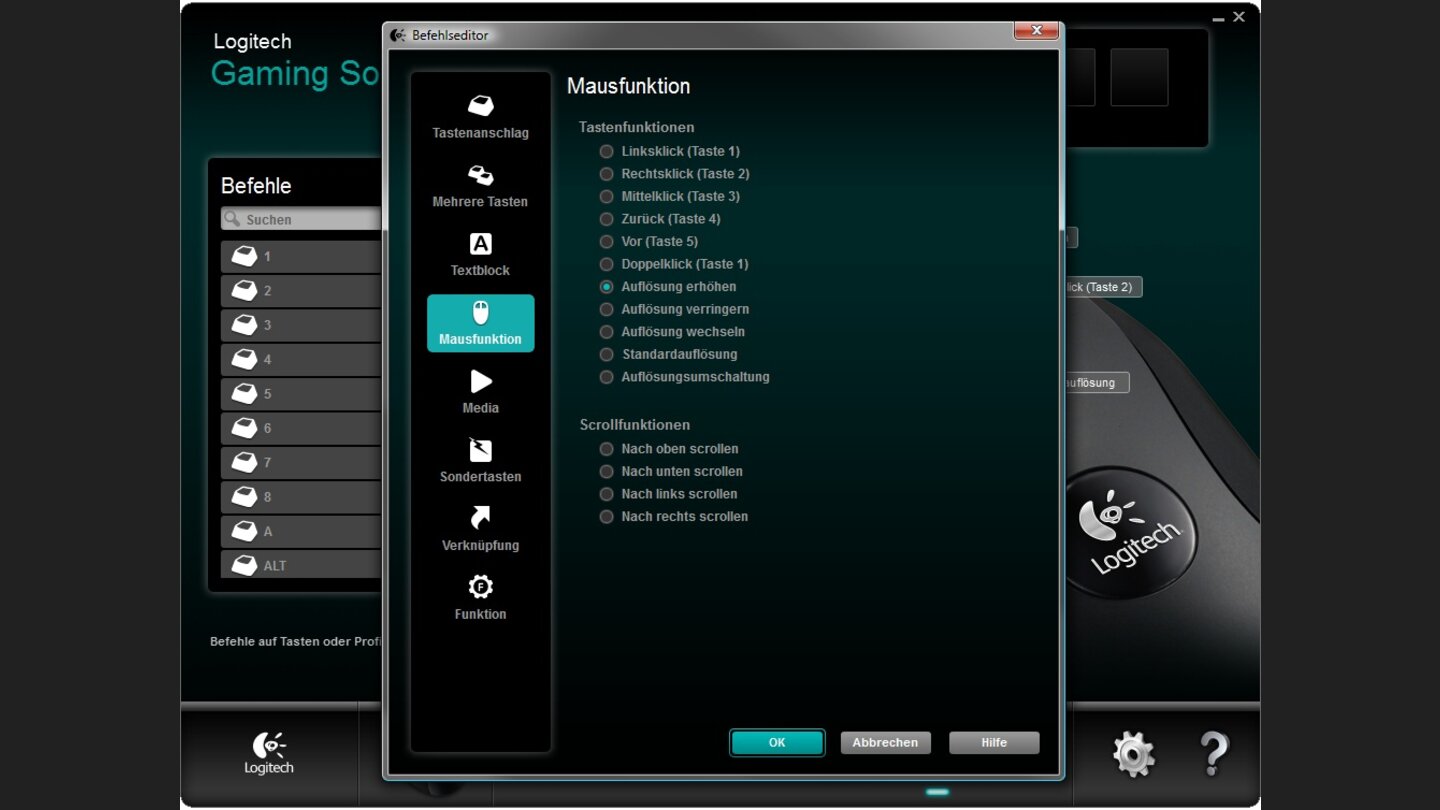Choose the Auflösung verringern option
The image size is (1440, 810).
(x=606, y=310)
